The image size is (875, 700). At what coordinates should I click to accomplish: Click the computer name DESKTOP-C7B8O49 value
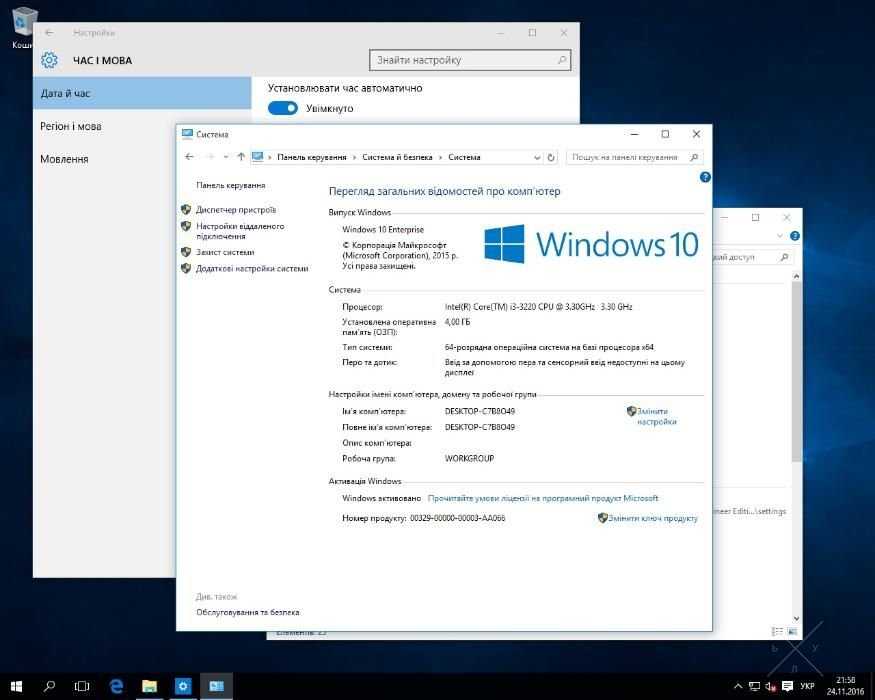coord(480,411)
